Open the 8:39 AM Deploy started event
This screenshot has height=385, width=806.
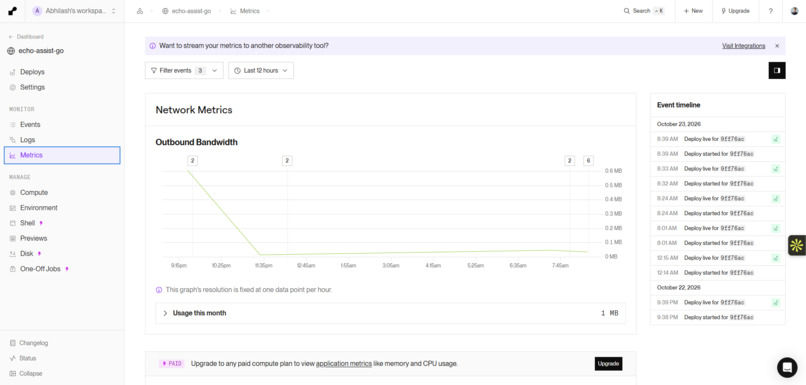click(x=718, y=154)
